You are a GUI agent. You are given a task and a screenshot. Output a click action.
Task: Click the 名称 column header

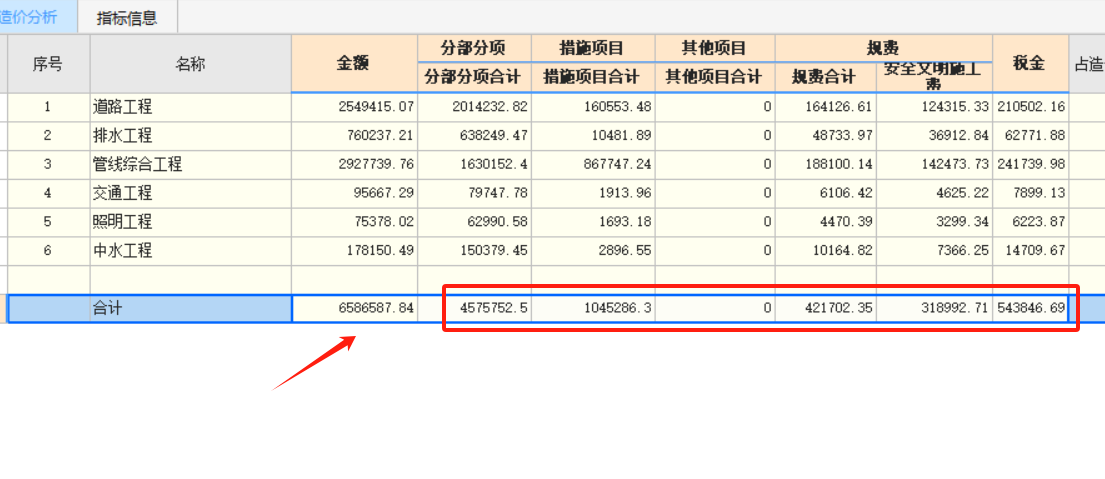point(190,64)
